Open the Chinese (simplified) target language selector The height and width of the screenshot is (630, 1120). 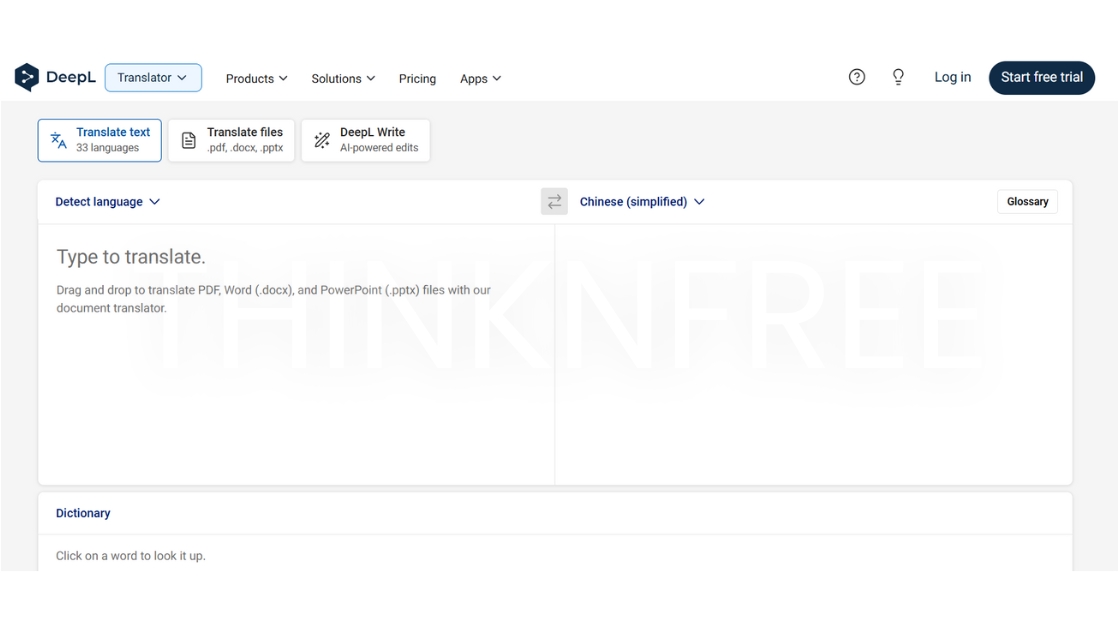click(642, 201)
